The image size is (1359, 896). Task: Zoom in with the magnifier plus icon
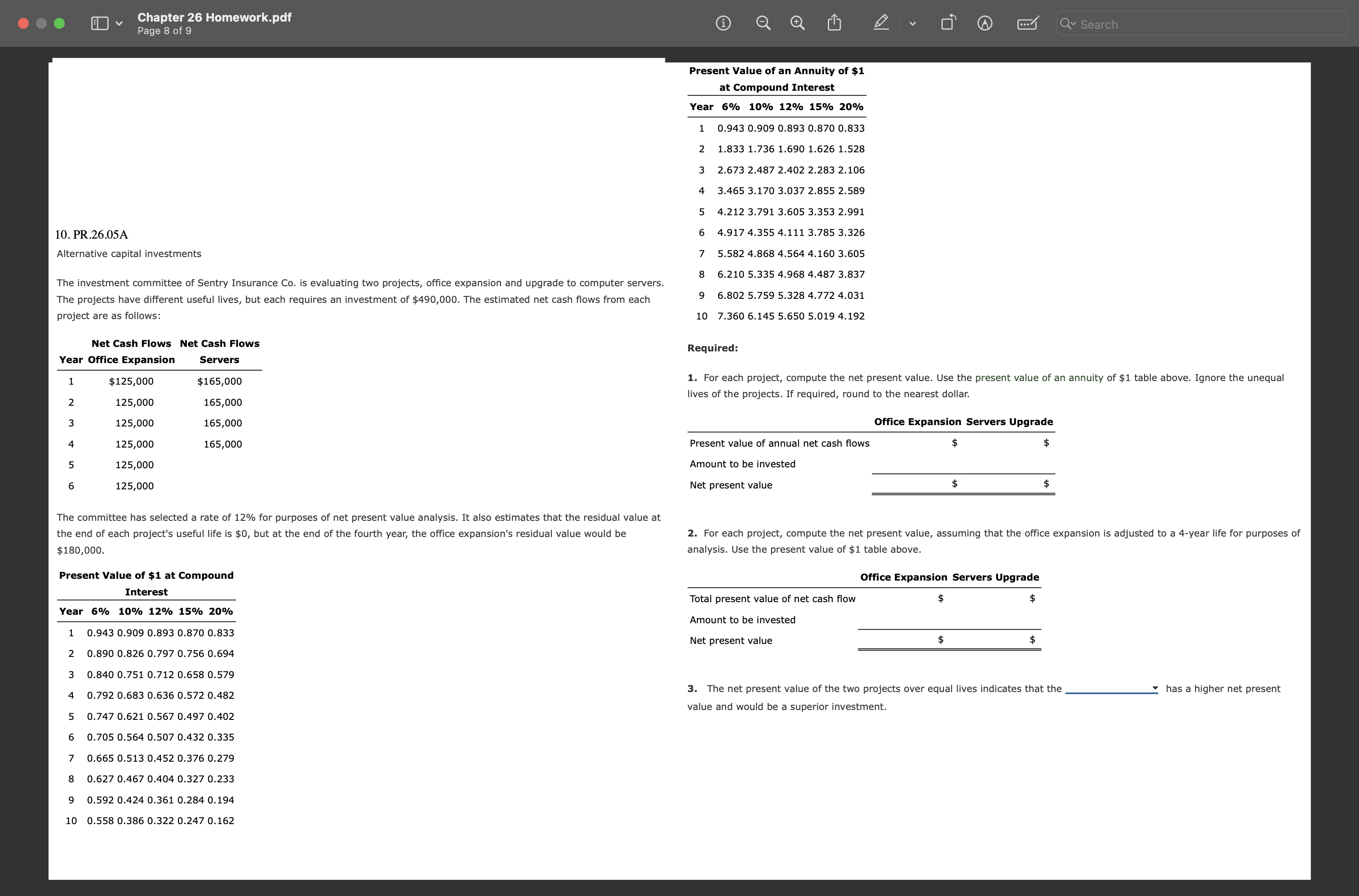(797, 23)
